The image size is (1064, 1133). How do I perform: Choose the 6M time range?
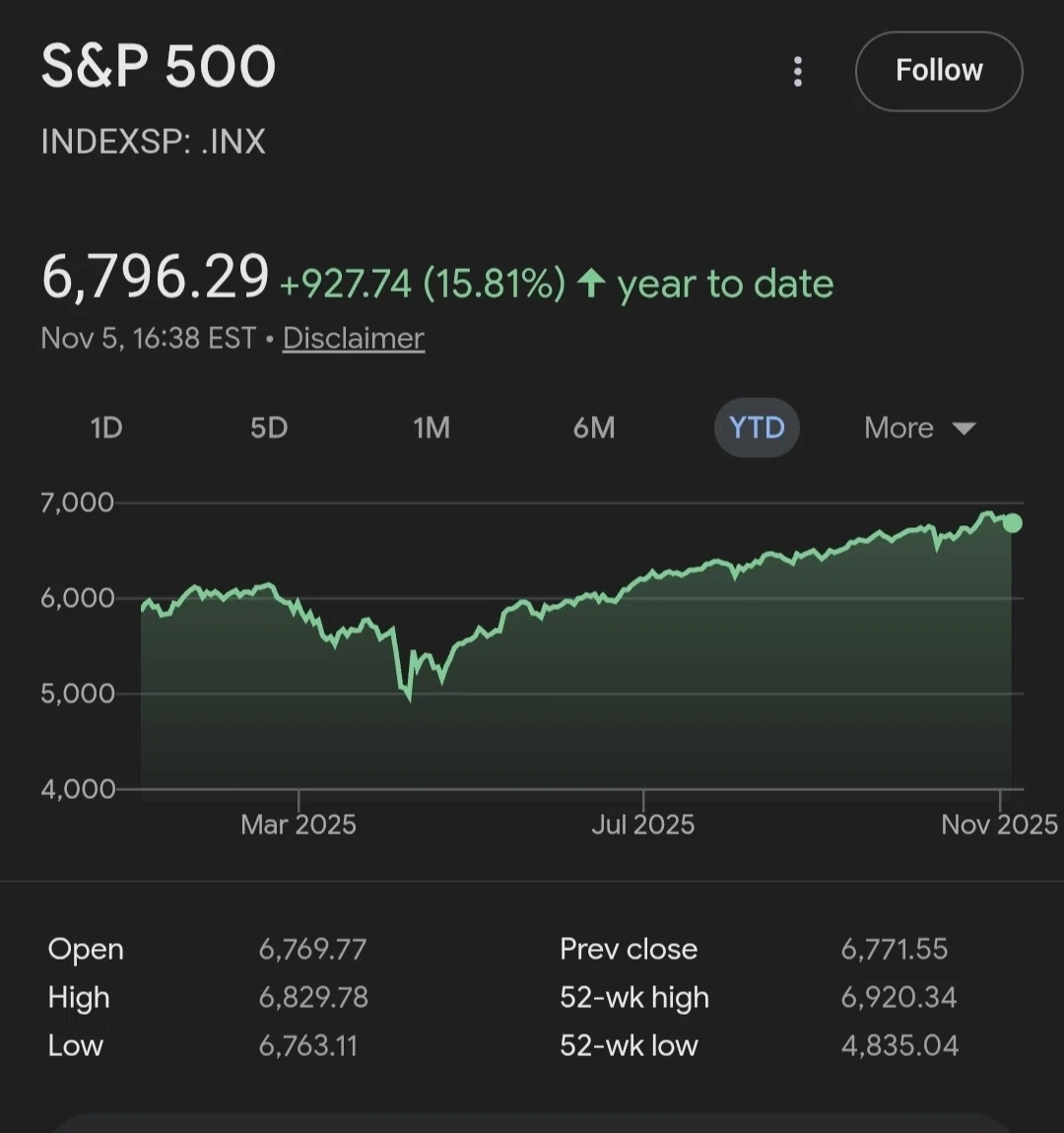tap(594, 428)
